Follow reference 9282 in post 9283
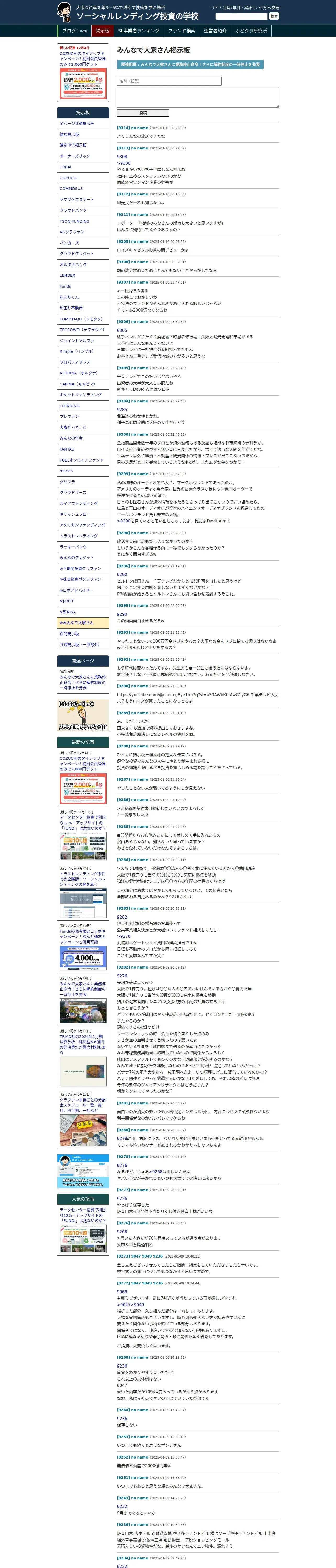The width and height of the screenshot is (336, 1568). [122, 917]
